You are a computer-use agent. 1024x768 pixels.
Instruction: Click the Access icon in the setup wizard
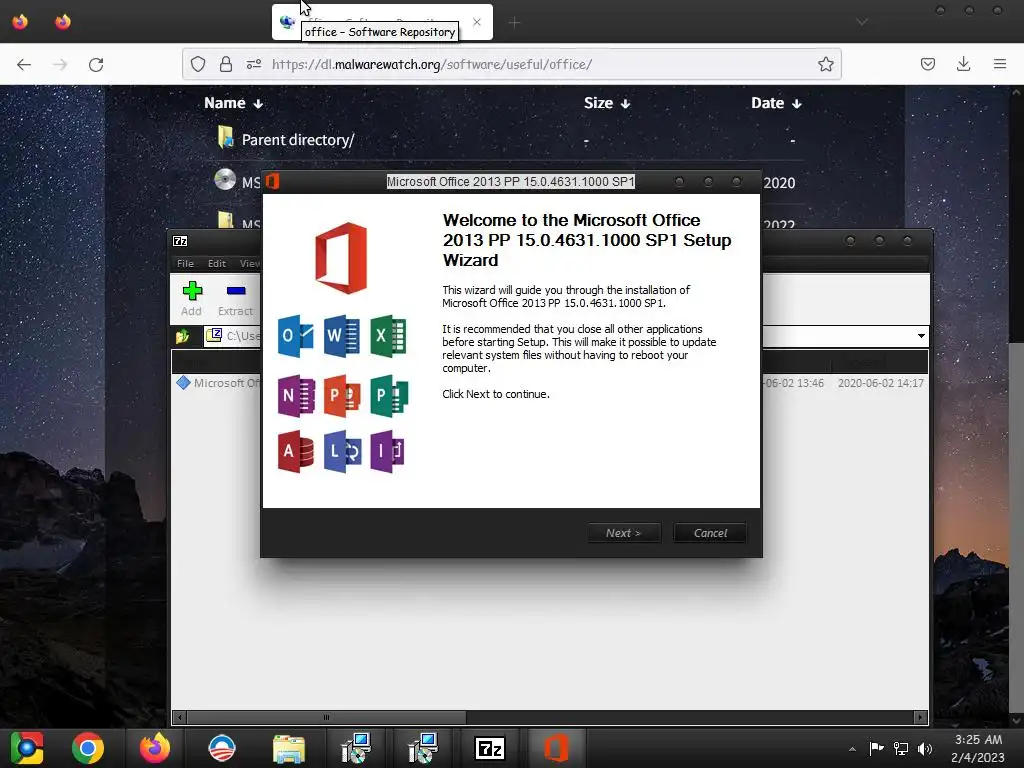click(296, 451)
